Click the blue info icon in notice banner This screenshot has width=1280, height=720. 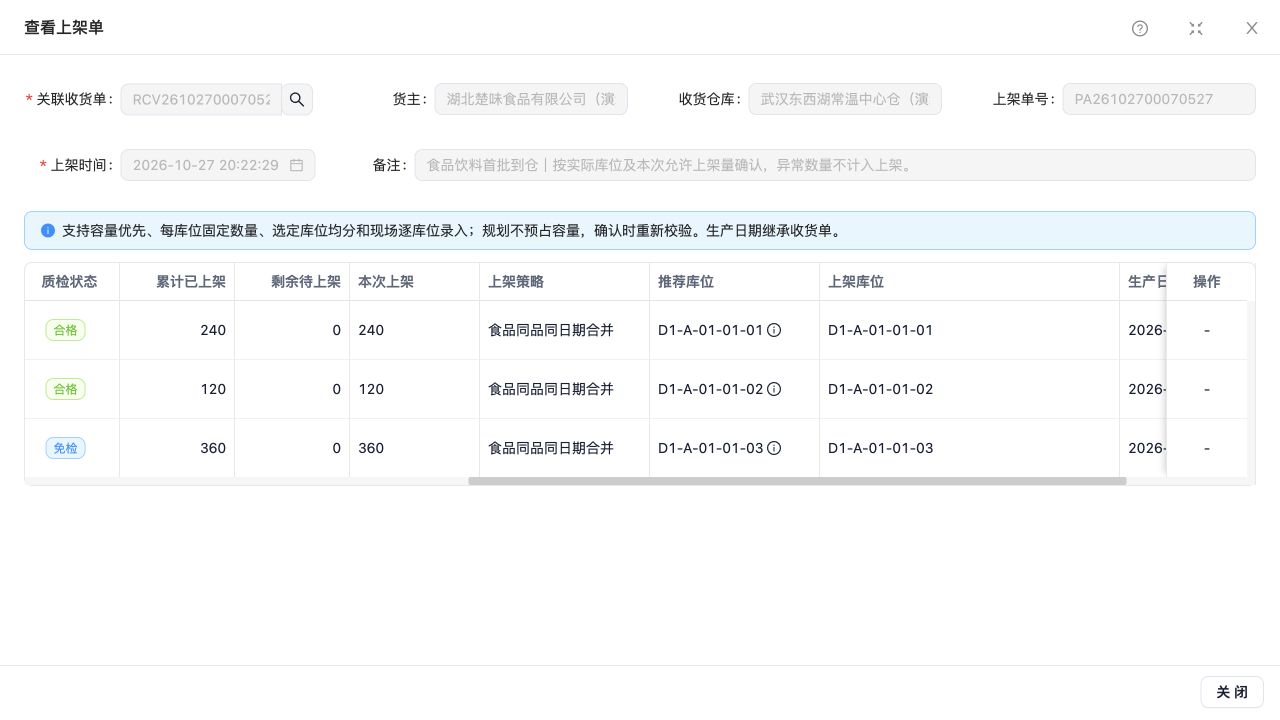(48, 230)
